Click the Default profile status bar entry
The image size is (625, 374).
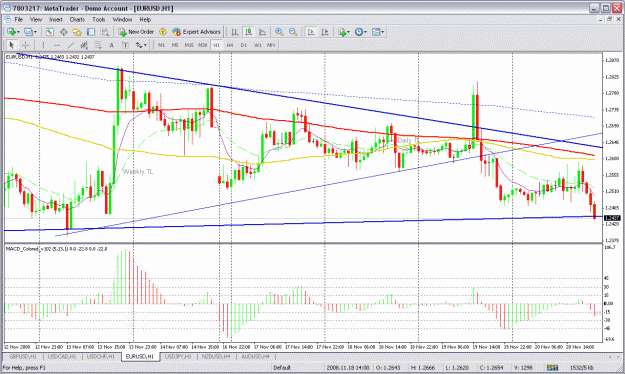tap(282, 368)
